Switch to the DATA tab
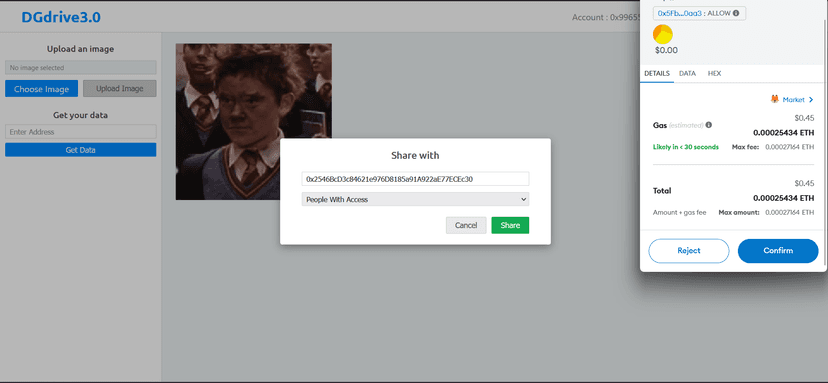 (687, 73)
